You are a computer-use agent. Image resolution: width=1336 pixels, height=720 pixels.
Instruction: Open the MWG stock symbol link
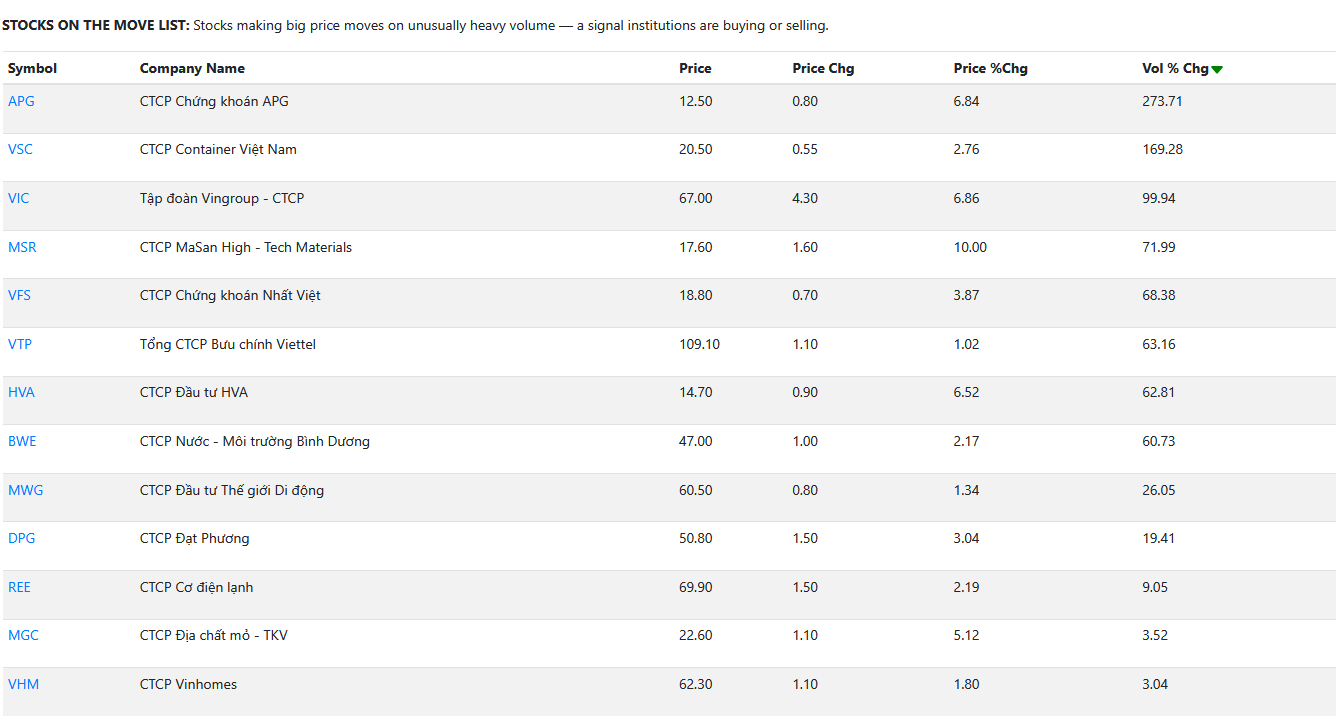[x=26, y=490]
